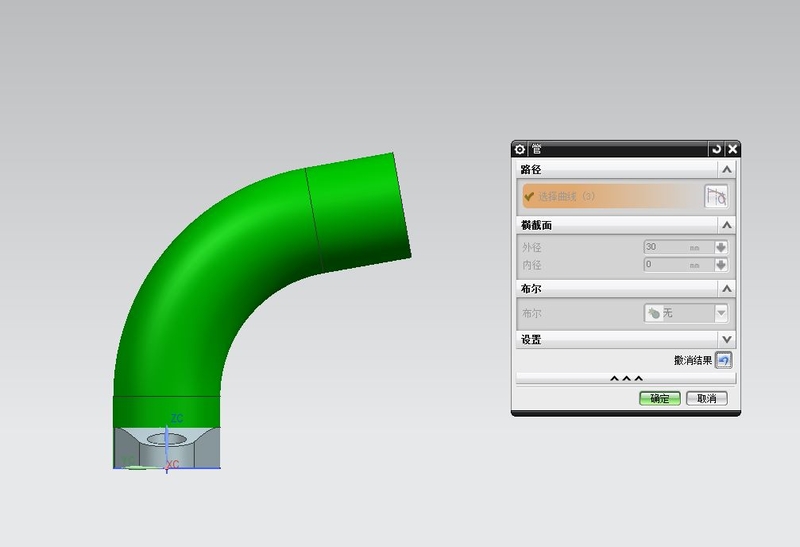Close the 管 (Tube) dialog
This screenshot has width=800, height=547.
coord(733,149)
